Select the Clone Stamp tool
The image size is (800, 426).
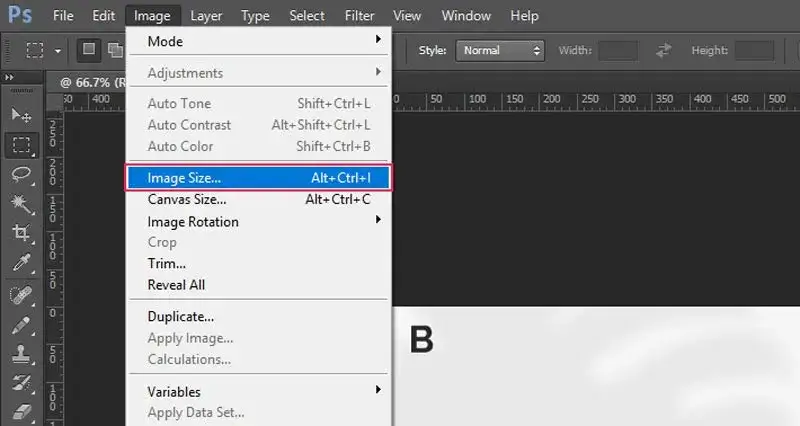tap(20, 354)
